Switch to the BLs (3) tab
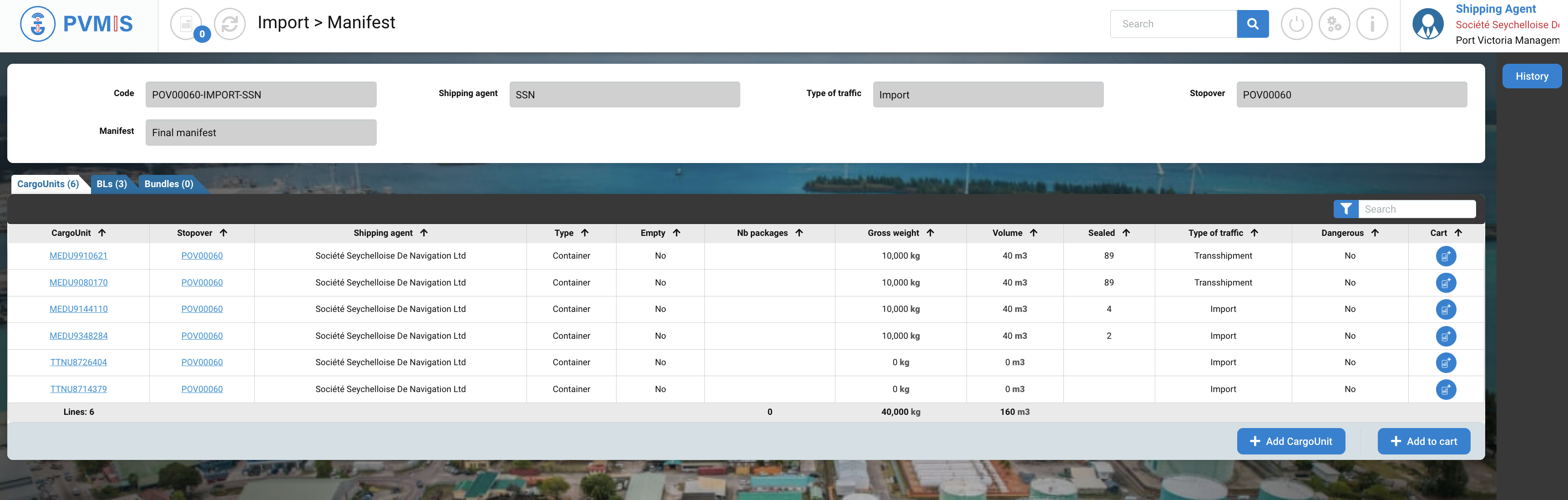This screenshot has width=1568, height=500. pyautogui.click(x=111, y=184)
